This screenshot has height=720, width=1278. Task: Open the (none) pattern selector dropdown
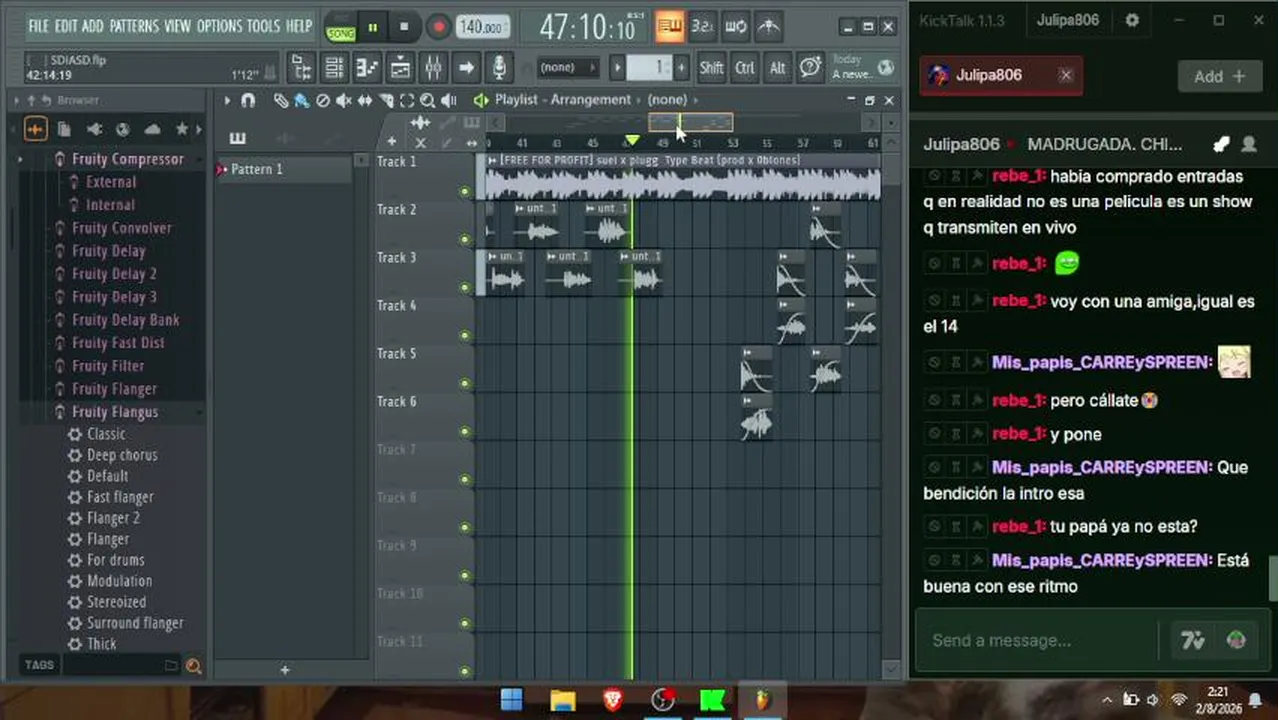pyautogui.click(x=567, y=68)
